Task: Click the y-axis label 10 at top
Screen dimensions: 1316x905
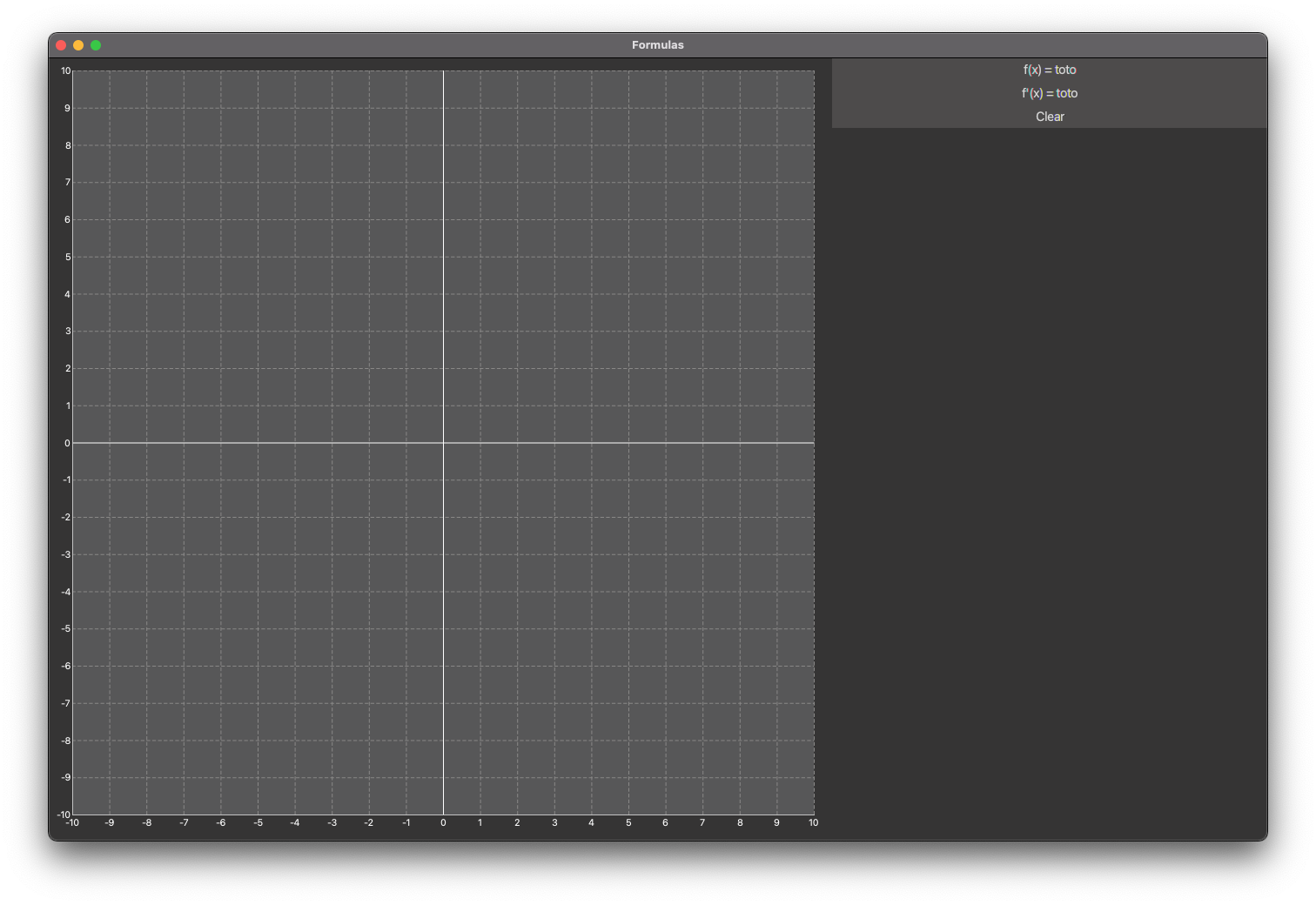Action: click(x=66, y=71)
